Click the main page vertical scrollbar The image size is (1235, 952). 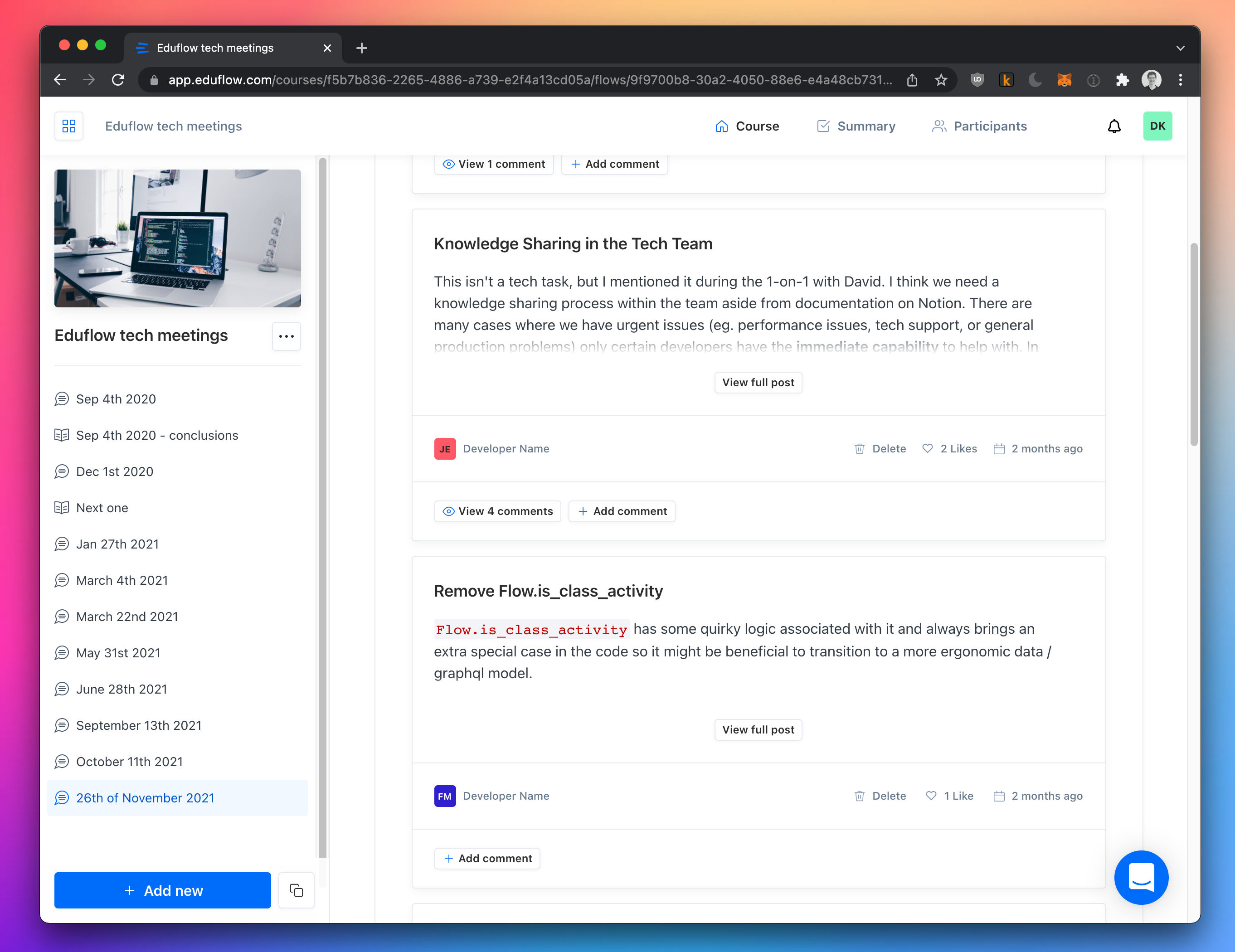point(1193,344)
